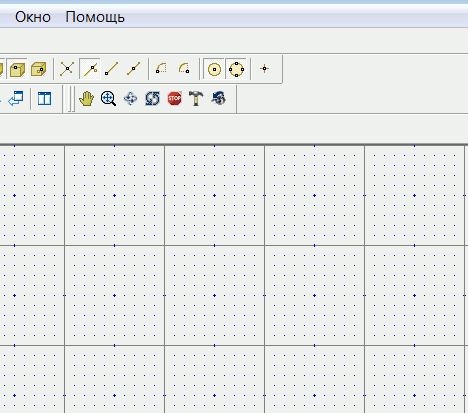The height and width of the screenshot is (413, 468).
Task: Click the split window layout icon
Action: (x=44, y=99)
